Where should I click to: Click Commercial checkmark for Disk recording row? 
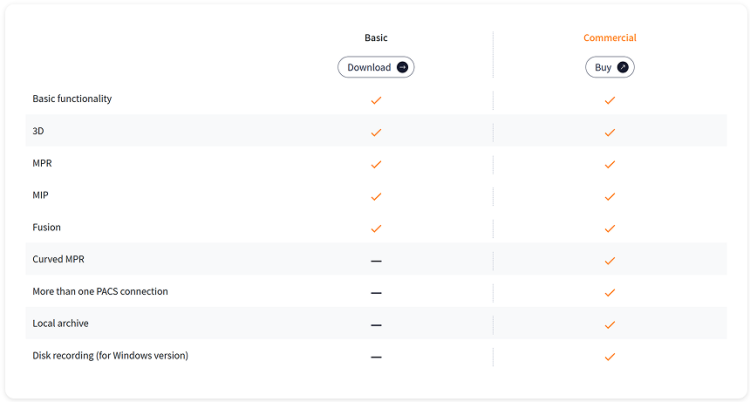coord(610,357)
